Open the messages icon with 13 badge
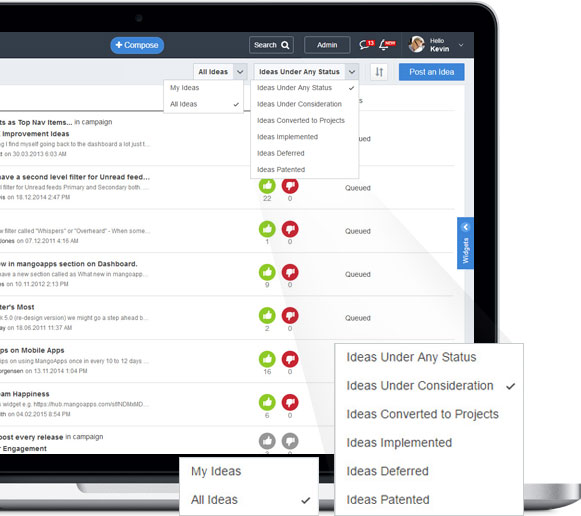 366,45
